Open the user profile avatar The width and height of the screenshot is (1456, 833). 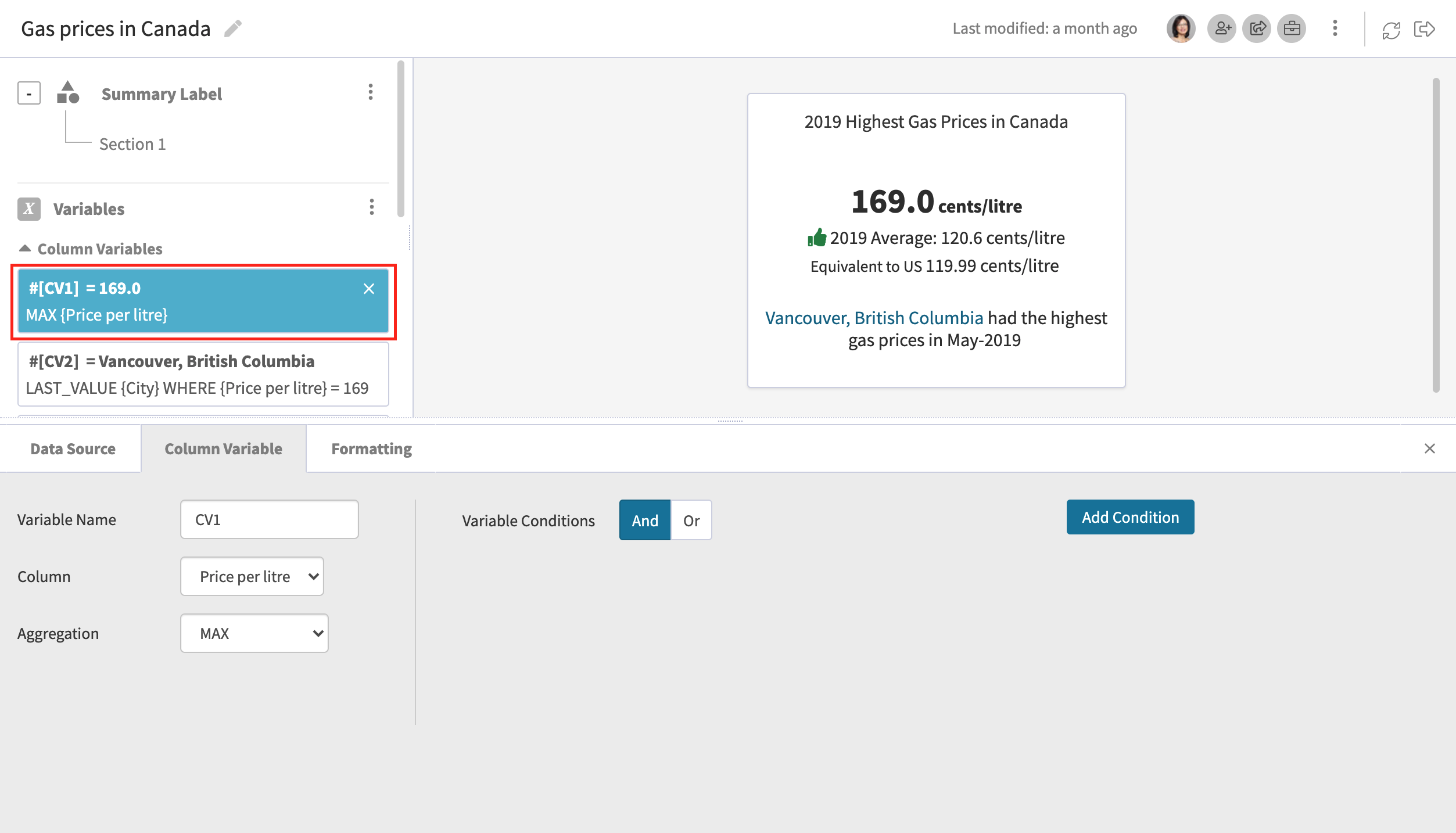[x=1181, y=28]
